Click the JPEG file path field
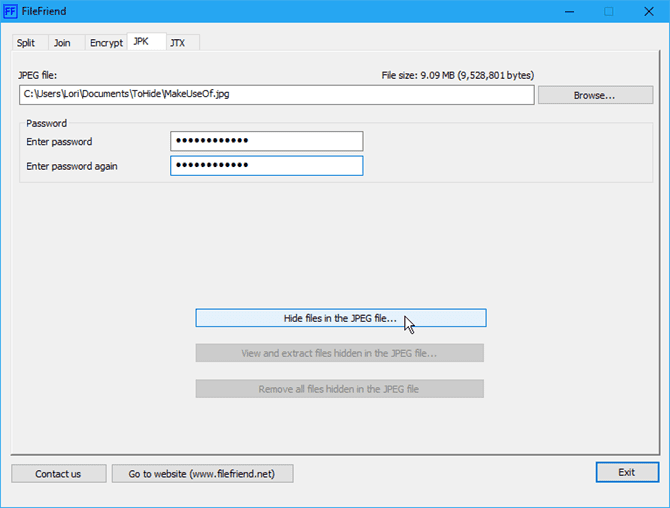The width and height of the screenshot is (670, 508). click(x=277, y=94)
